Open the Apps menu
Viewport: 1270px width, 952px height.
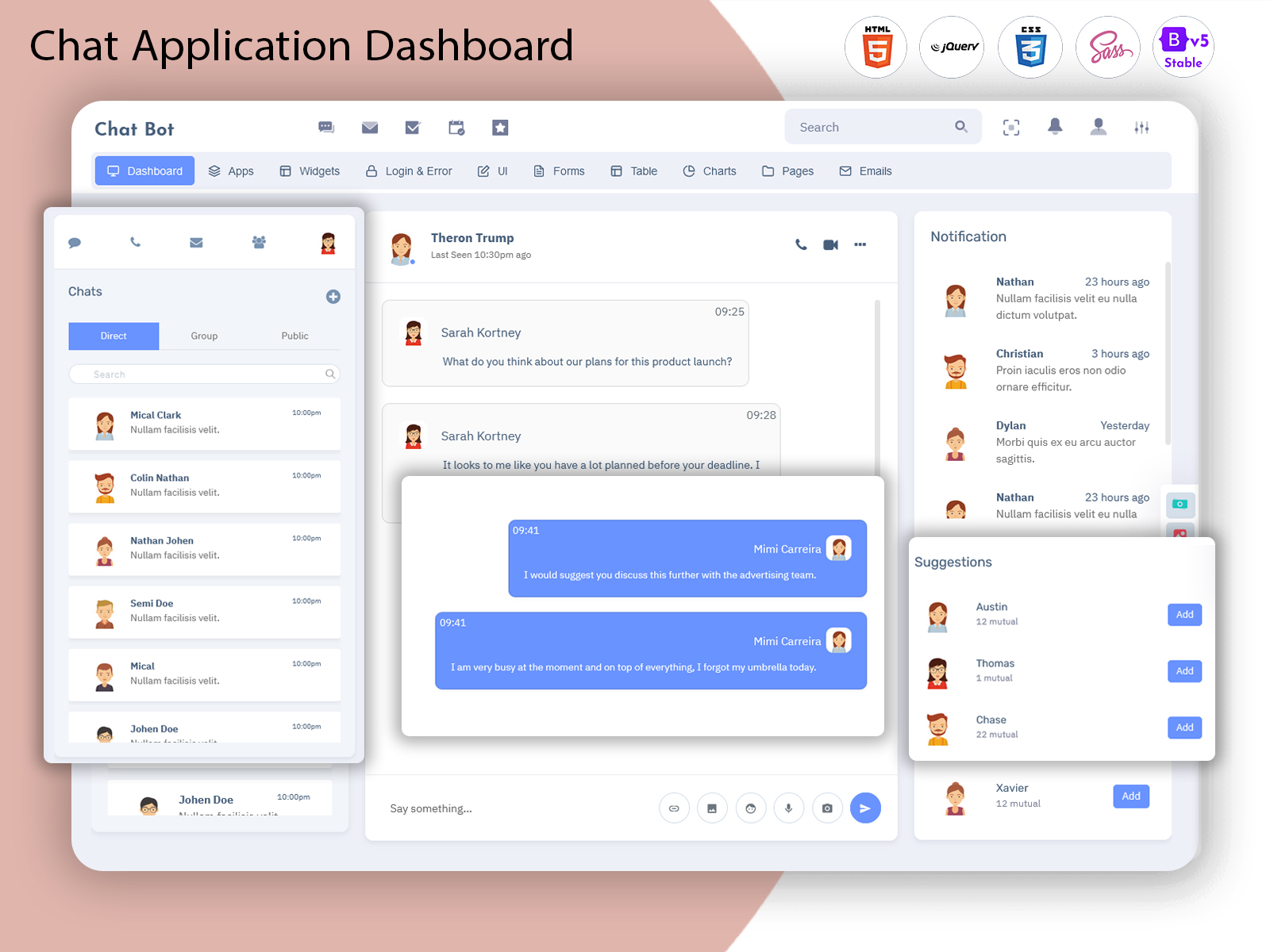pos(231,171)
